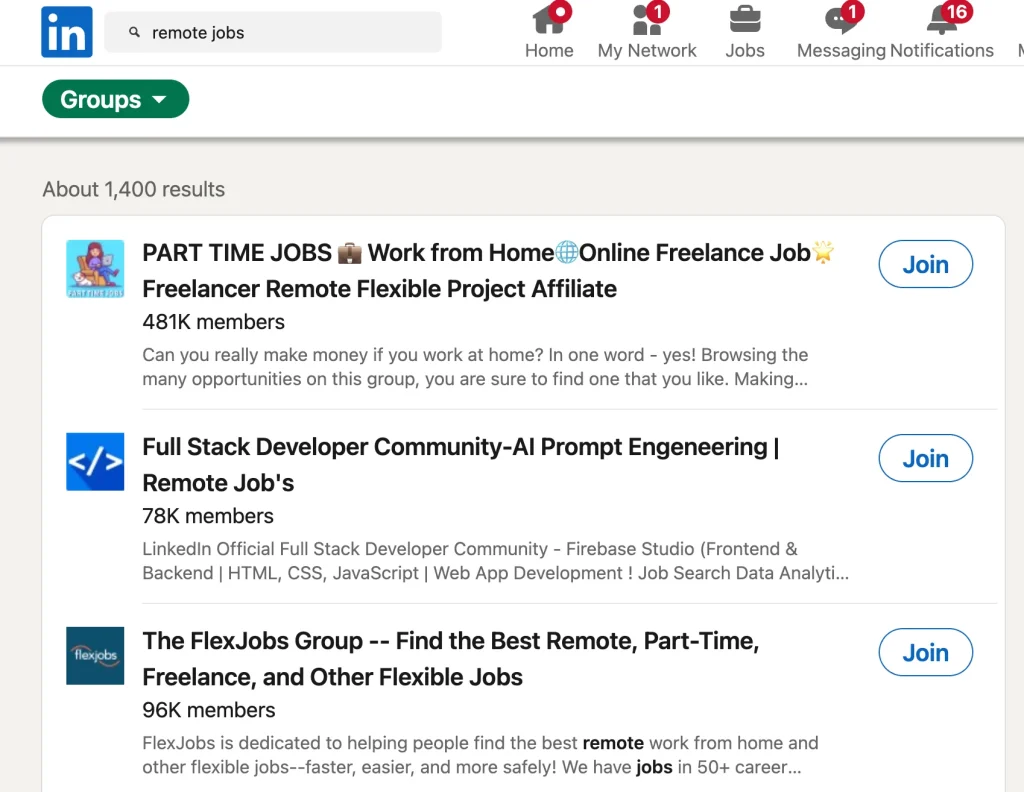Image resolution: width=1024 pixels, height=792 pixels.
Task: Click the Full Stack Developer code logo
Action: click(95, 461)
